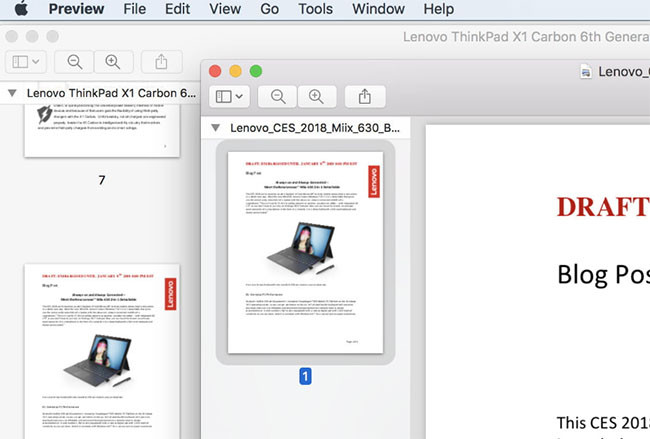Click PDF document icon in front title bar
The image size is (650, 439).
(x=588, y=72)
